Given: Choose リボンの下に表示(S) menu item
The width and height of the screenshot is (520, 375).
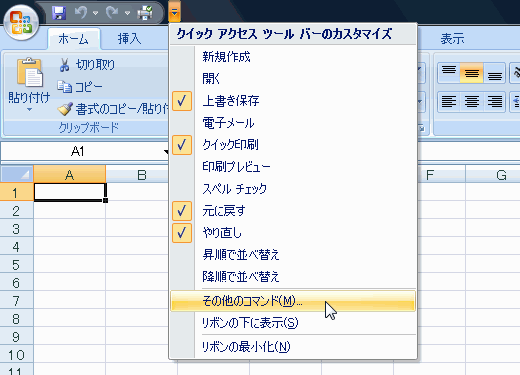Looking at the screenshot, I should pyautogui.click(x=293, y=323).
